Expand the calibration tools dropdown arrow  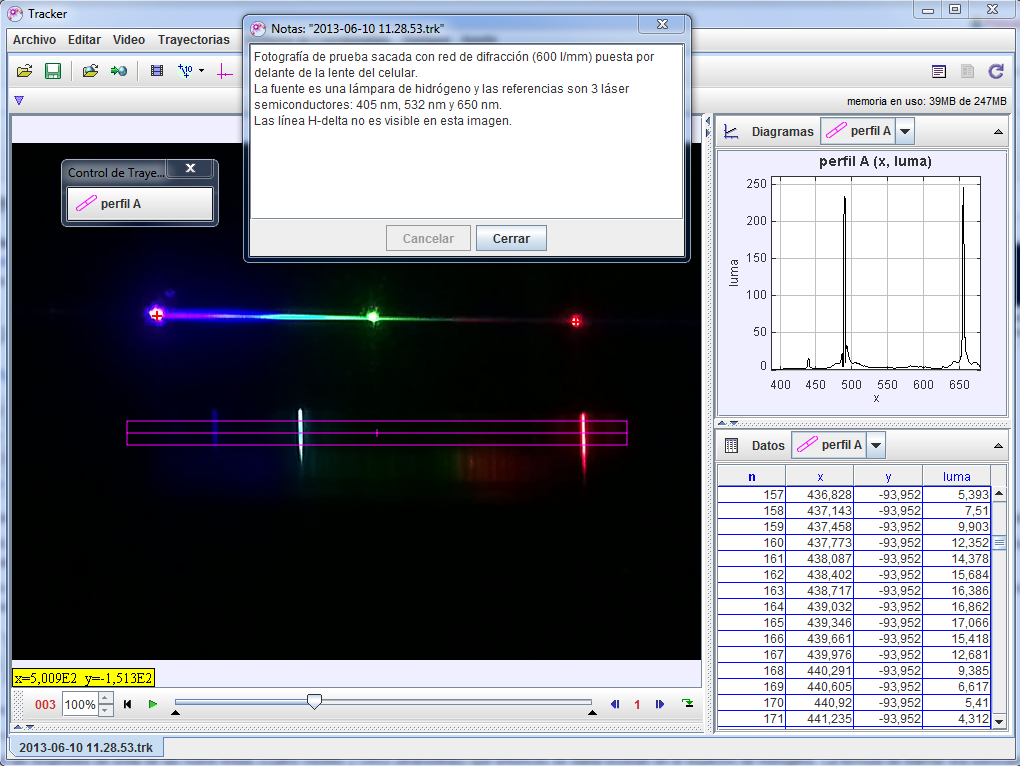tap(201, 71)
